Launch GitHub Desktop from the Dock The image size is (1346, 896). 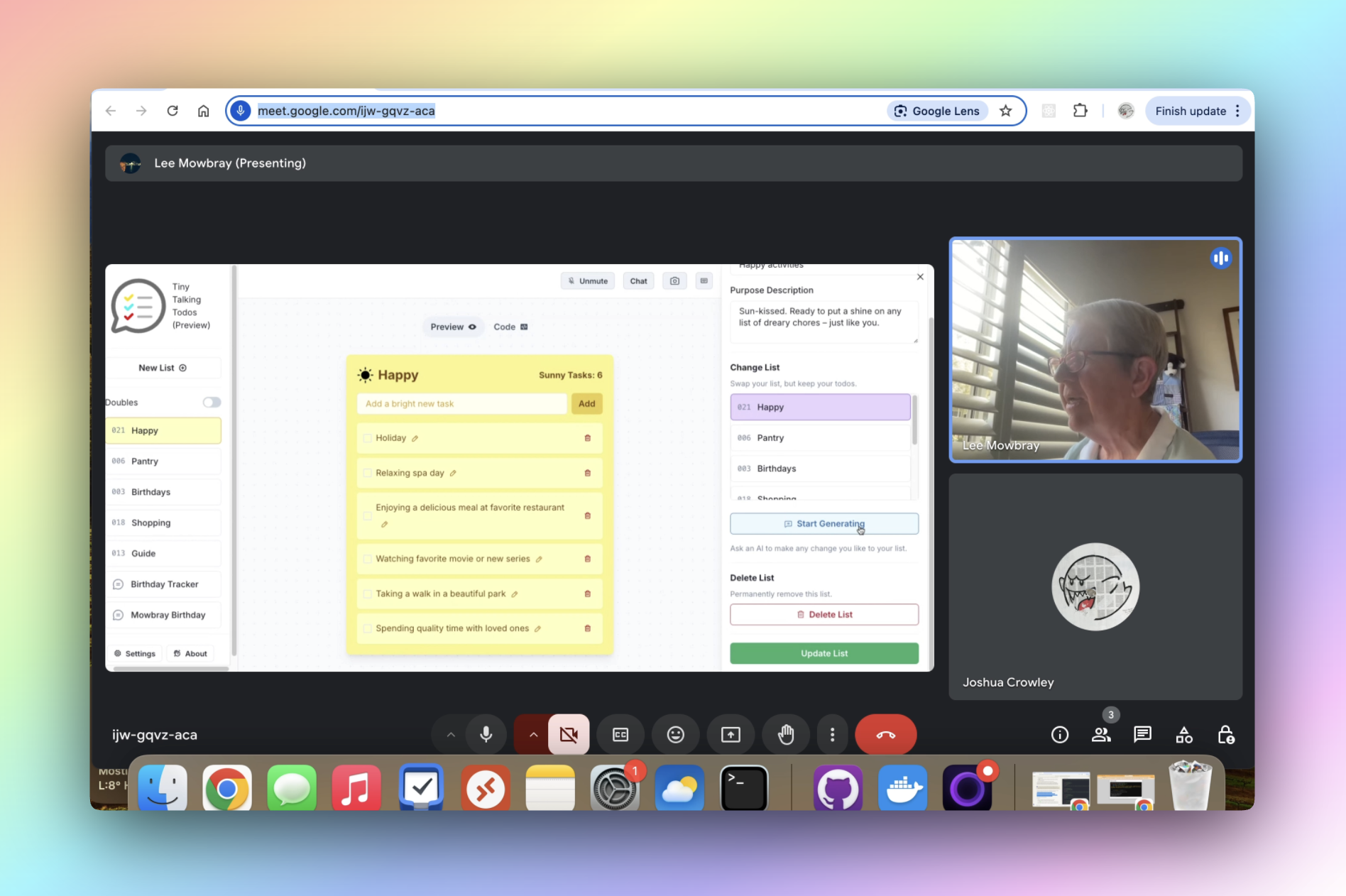(x=838, y=787)
